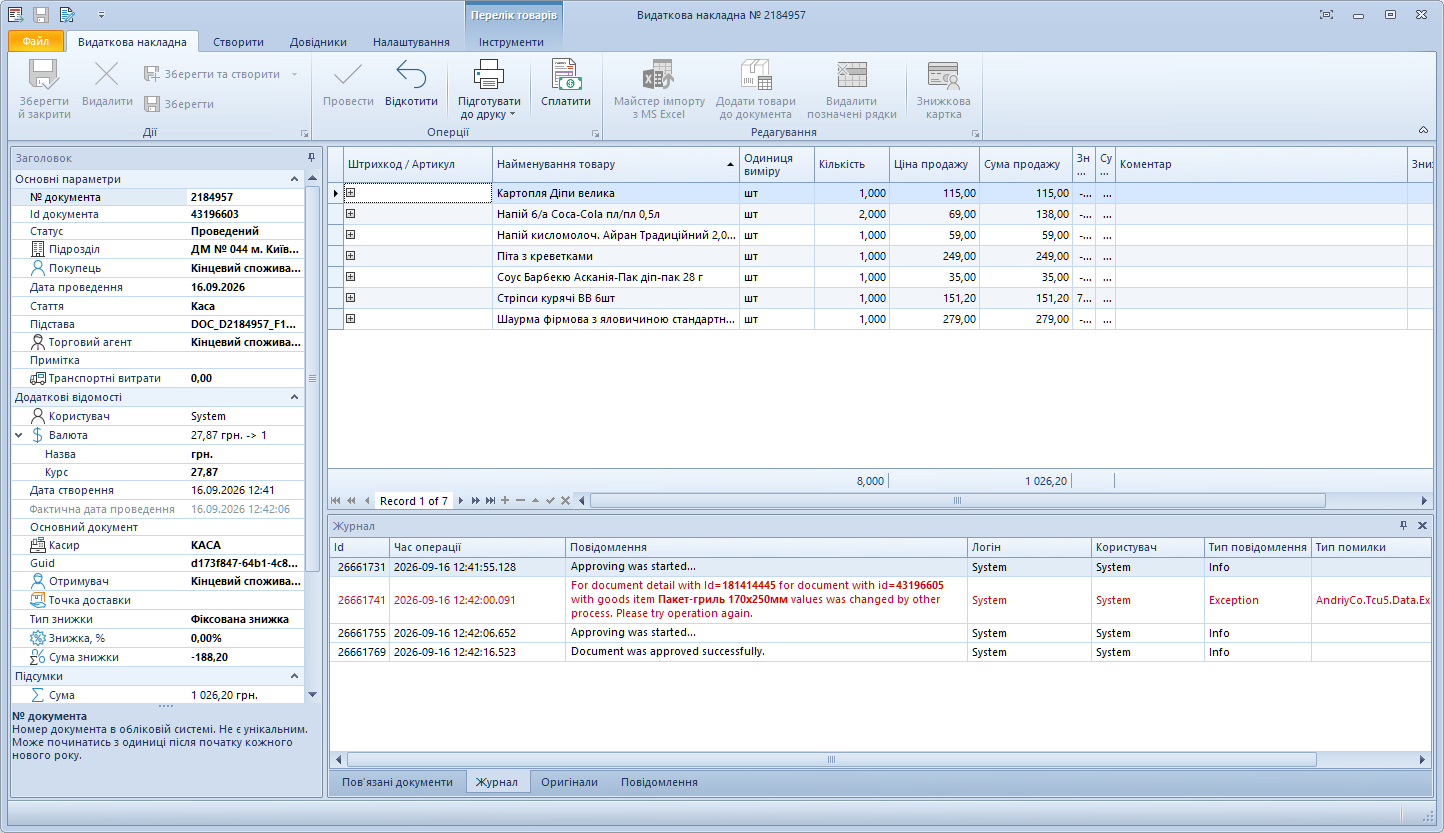1444x833 pixels.
Task: Close the Журнал panel
Action: [1422, 525]
